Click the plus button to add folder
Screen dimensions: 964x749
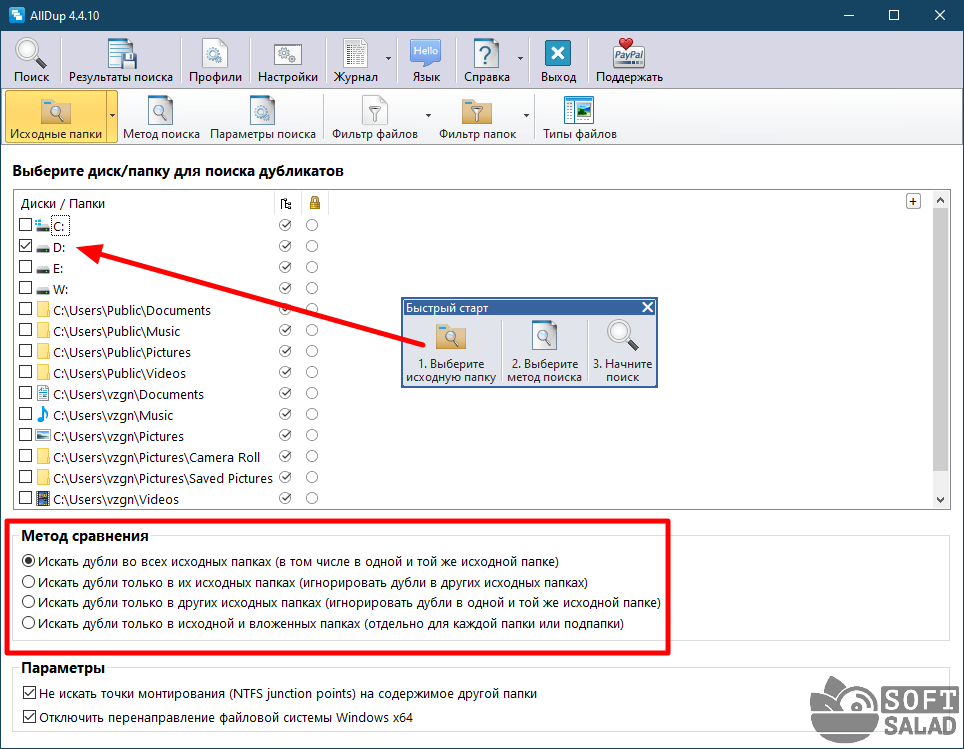pos(912,201)
